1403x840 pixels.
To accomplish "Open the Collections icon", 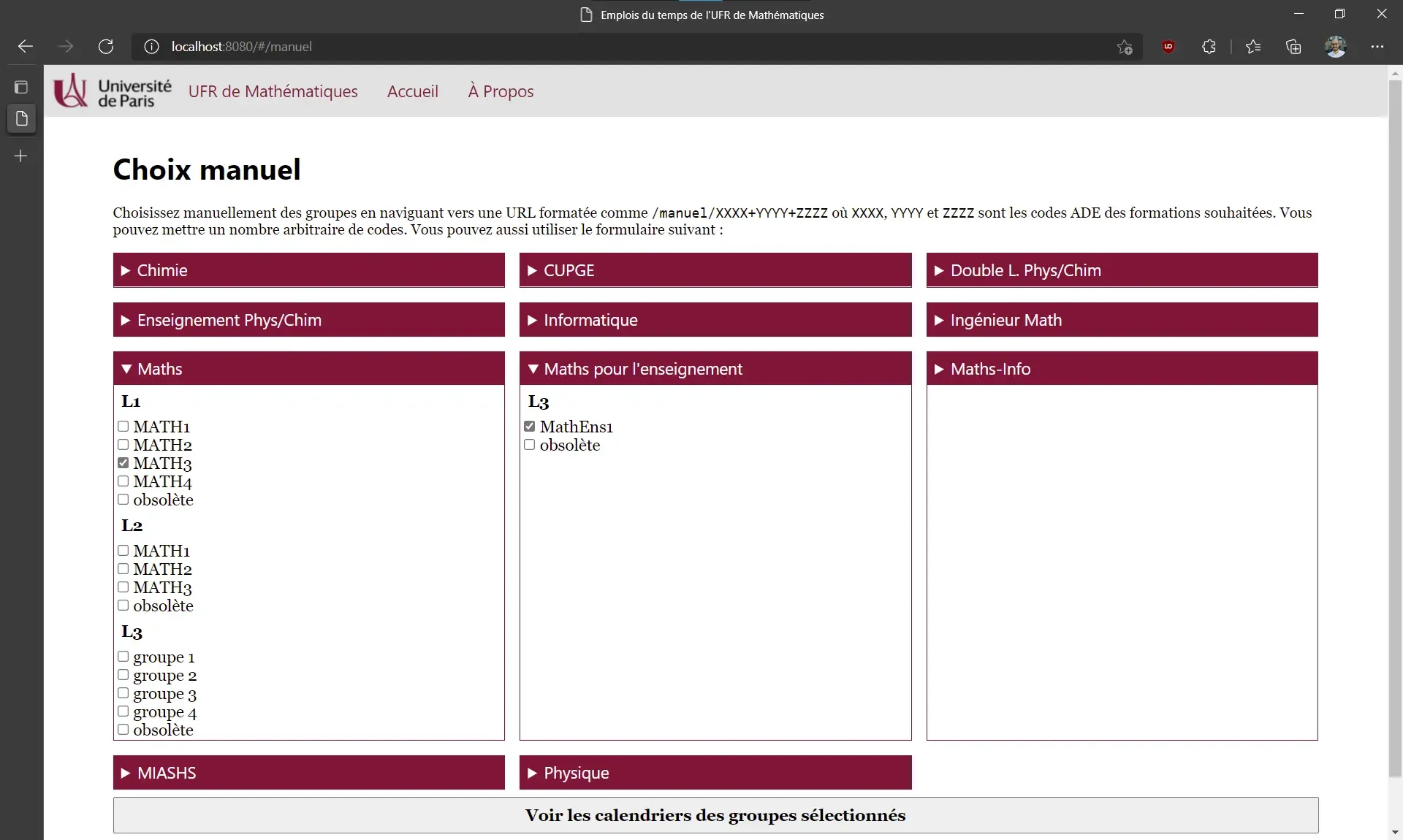I will (x=1293, y=46).
